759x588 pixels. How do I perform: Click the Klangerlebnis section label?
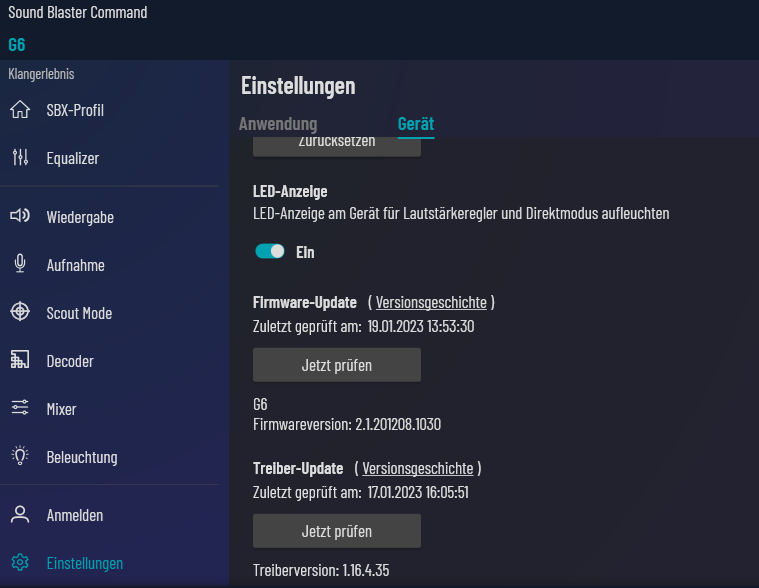pyautogui.click(x=42, y=74)
